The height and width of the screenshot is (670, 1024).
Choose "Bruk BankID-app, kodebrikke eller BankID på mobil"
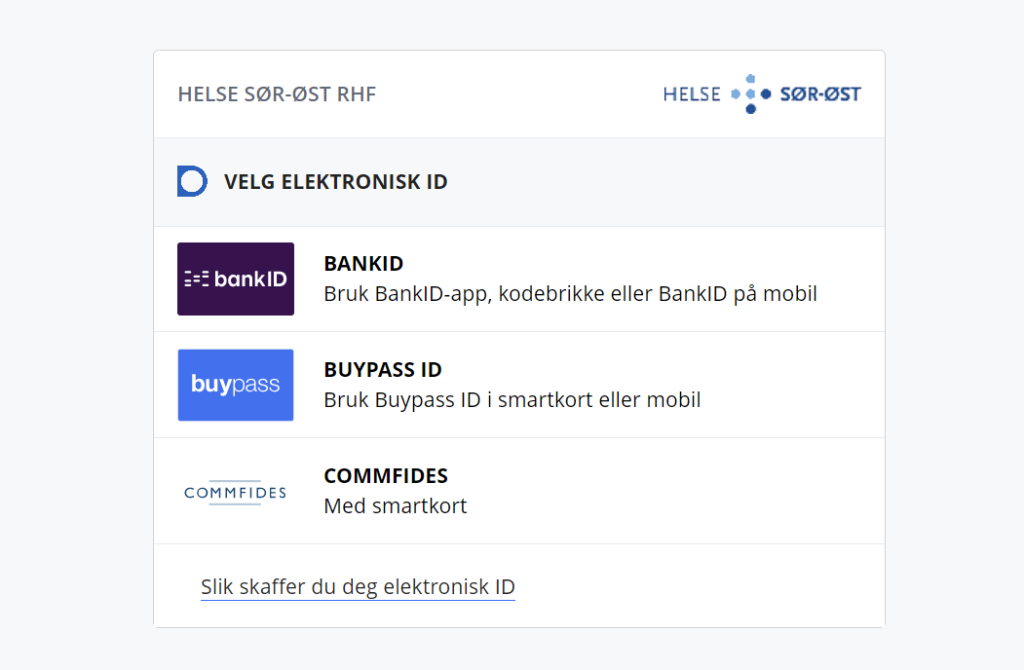point(570,295)
